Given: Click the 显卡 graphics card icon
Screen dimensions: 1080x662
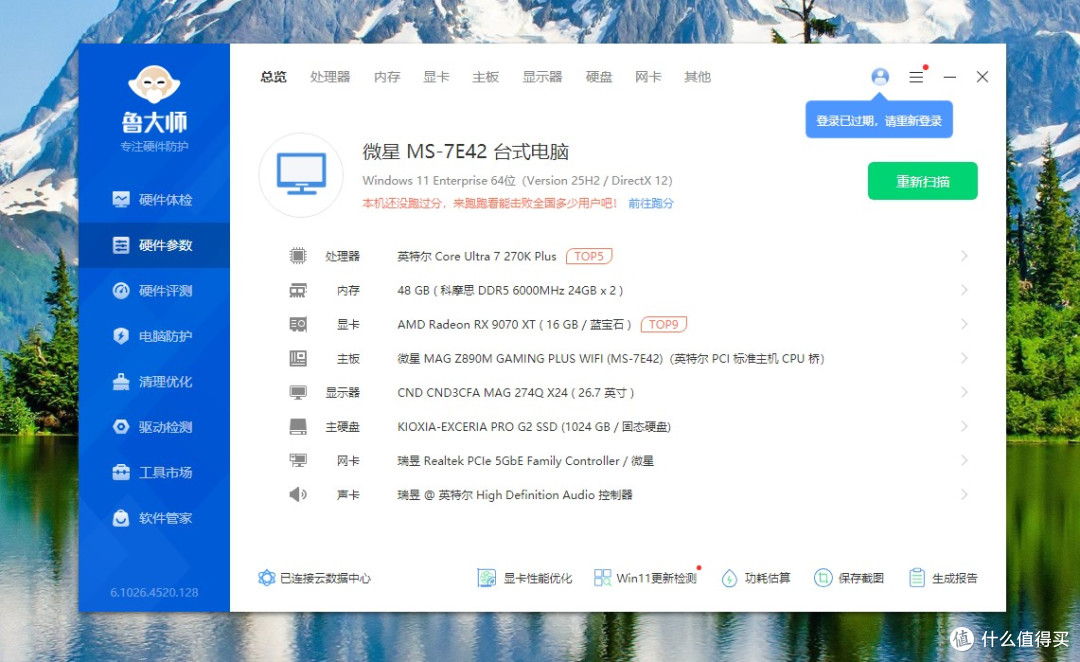Looking at the screenshot, I should pyautogui.click(x=298, y=324).
